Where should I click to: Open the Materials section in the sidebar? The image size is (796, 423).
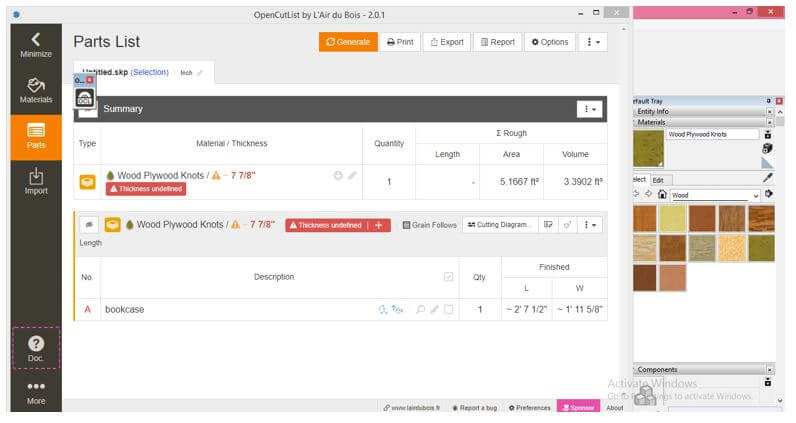[36, 90]
